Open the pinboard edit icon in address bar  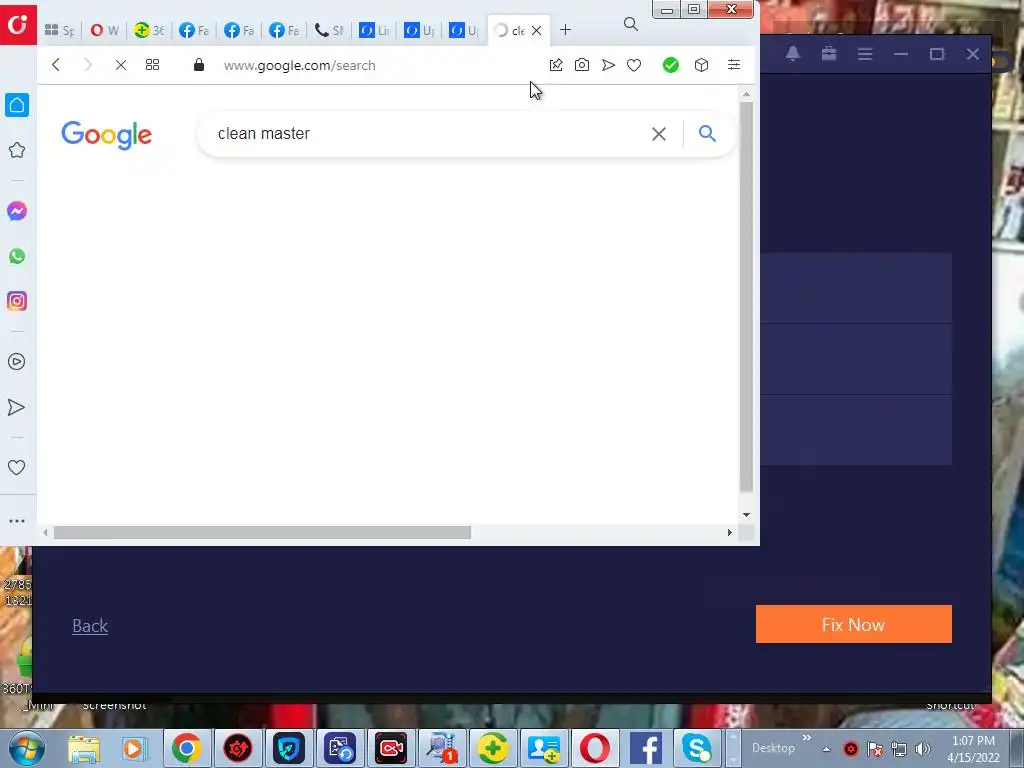556,65
